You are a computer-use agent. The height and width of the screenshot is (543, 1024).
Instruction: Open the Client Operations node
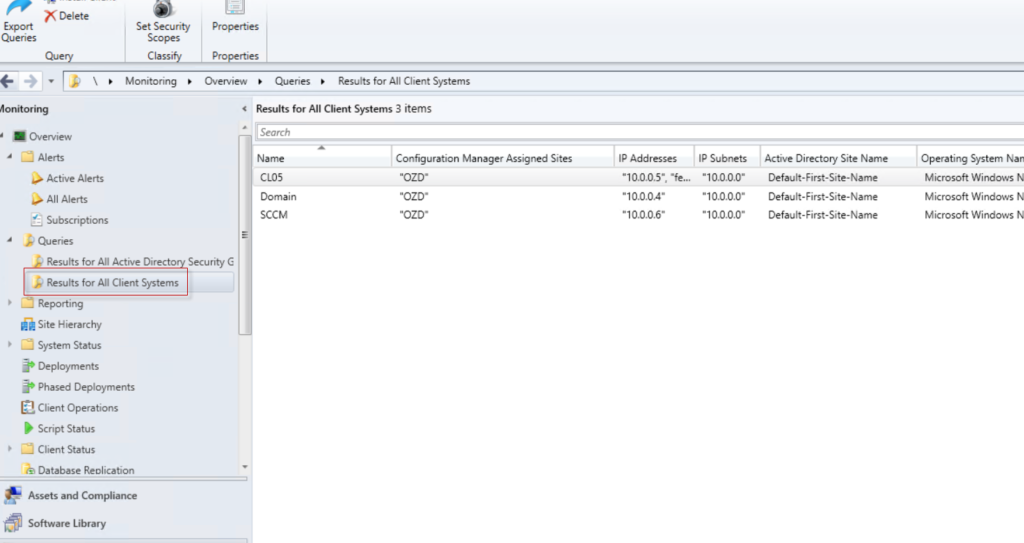pyautogui.click(x=78, y=408)
